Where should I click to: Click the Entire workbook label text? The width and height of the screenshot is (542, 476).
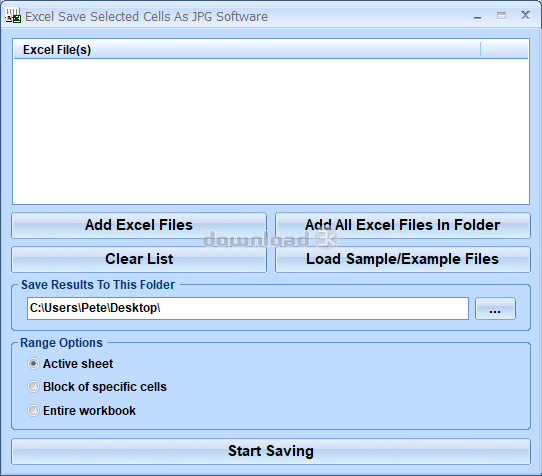[x=89, y=411]
